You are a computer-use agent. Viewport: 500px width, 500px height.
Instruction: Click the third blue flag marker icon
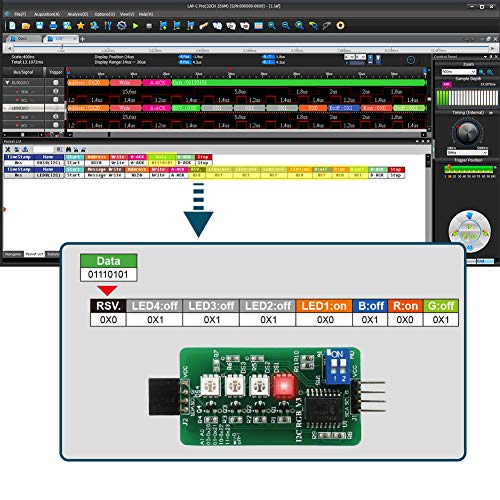click(x=190, y=25)
